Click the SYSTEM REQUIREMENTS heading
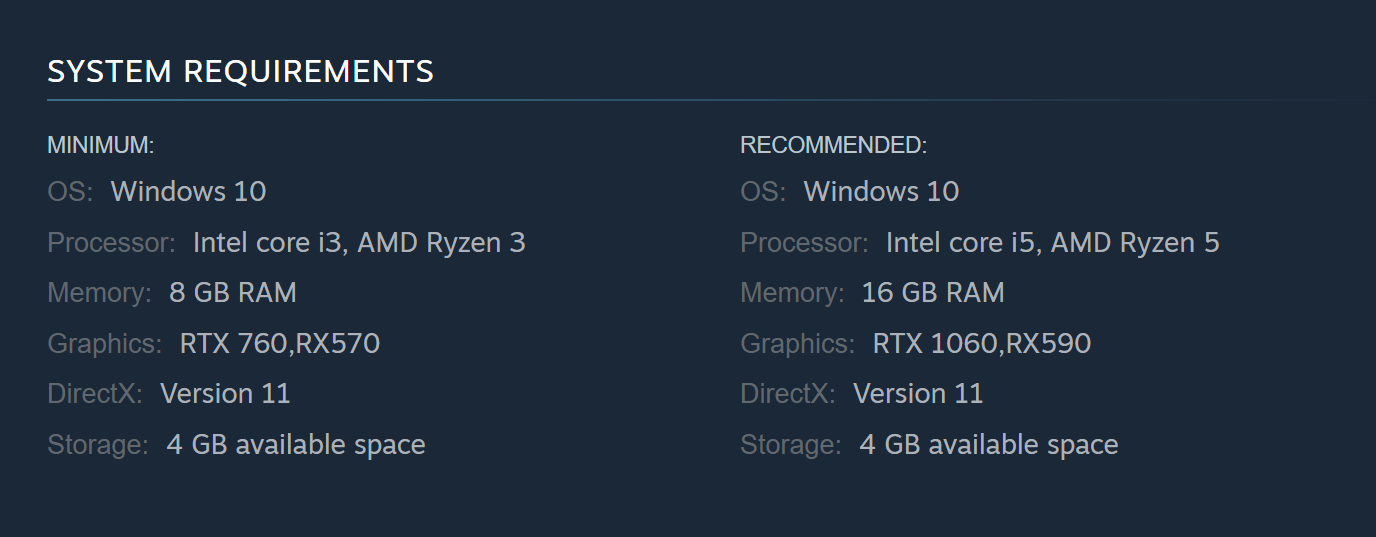 241,72
